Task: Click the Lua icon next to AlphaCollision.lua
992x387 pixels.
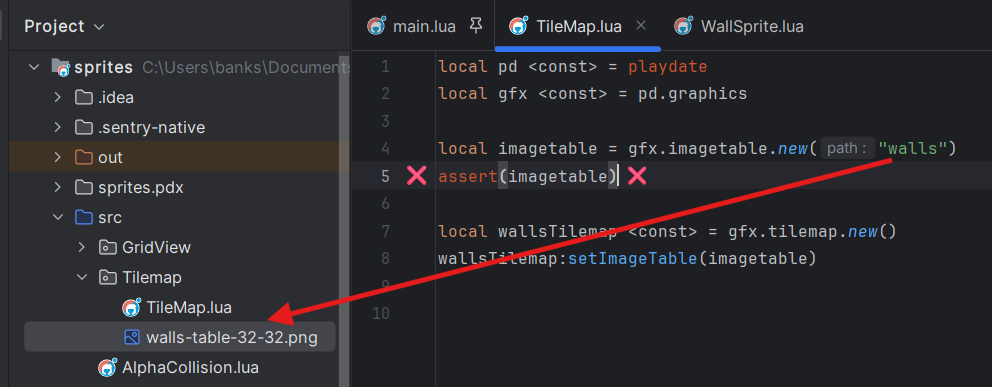Action: click(x=108, y=367)
